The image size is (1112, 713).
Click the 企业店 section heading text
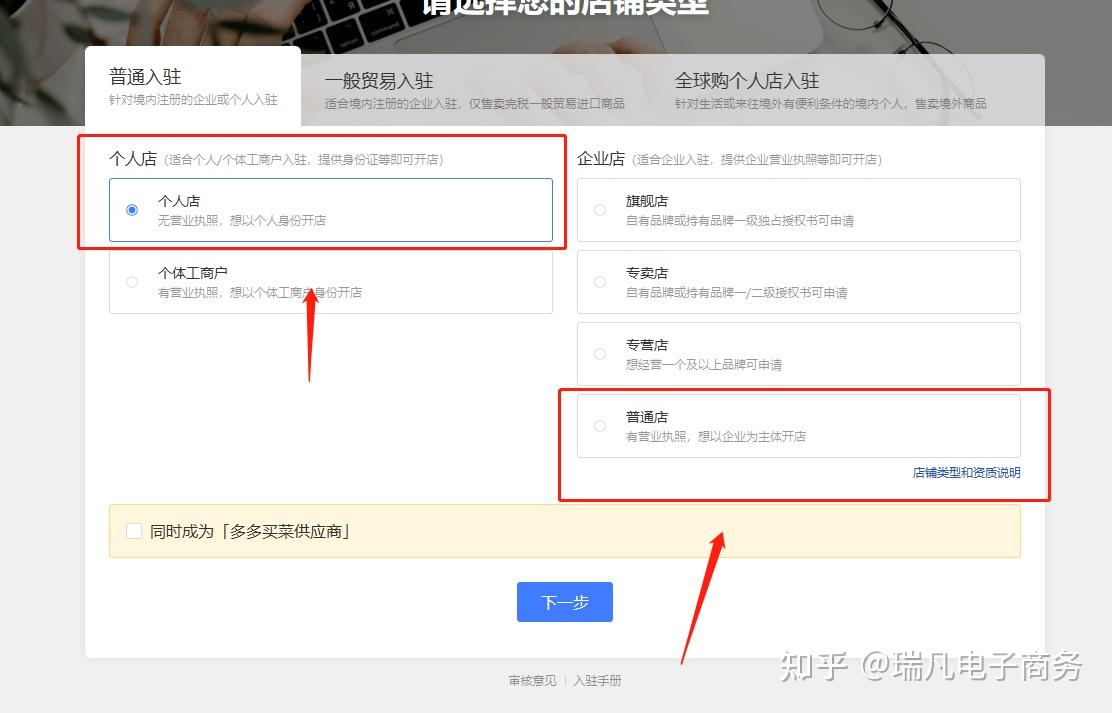[601, 158]
